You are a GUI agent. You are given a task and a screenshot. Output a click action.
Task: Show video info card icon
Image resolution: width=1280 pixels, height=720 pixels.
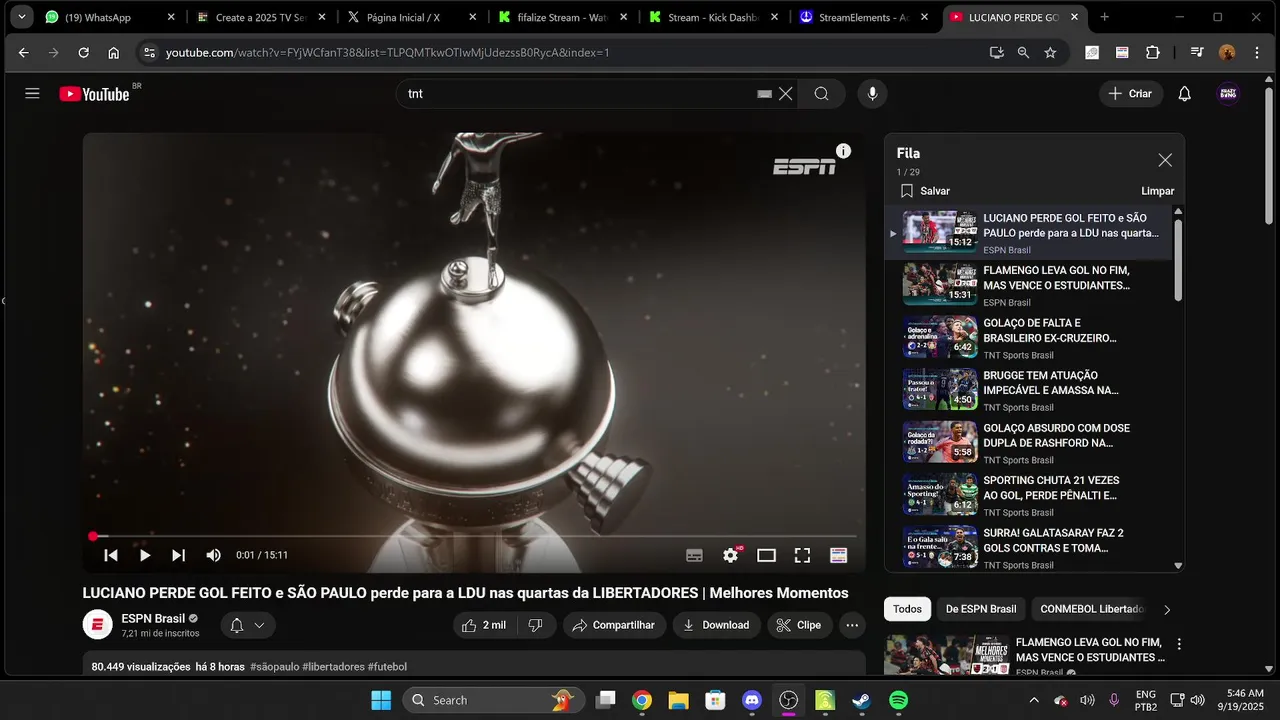point(843,151)
